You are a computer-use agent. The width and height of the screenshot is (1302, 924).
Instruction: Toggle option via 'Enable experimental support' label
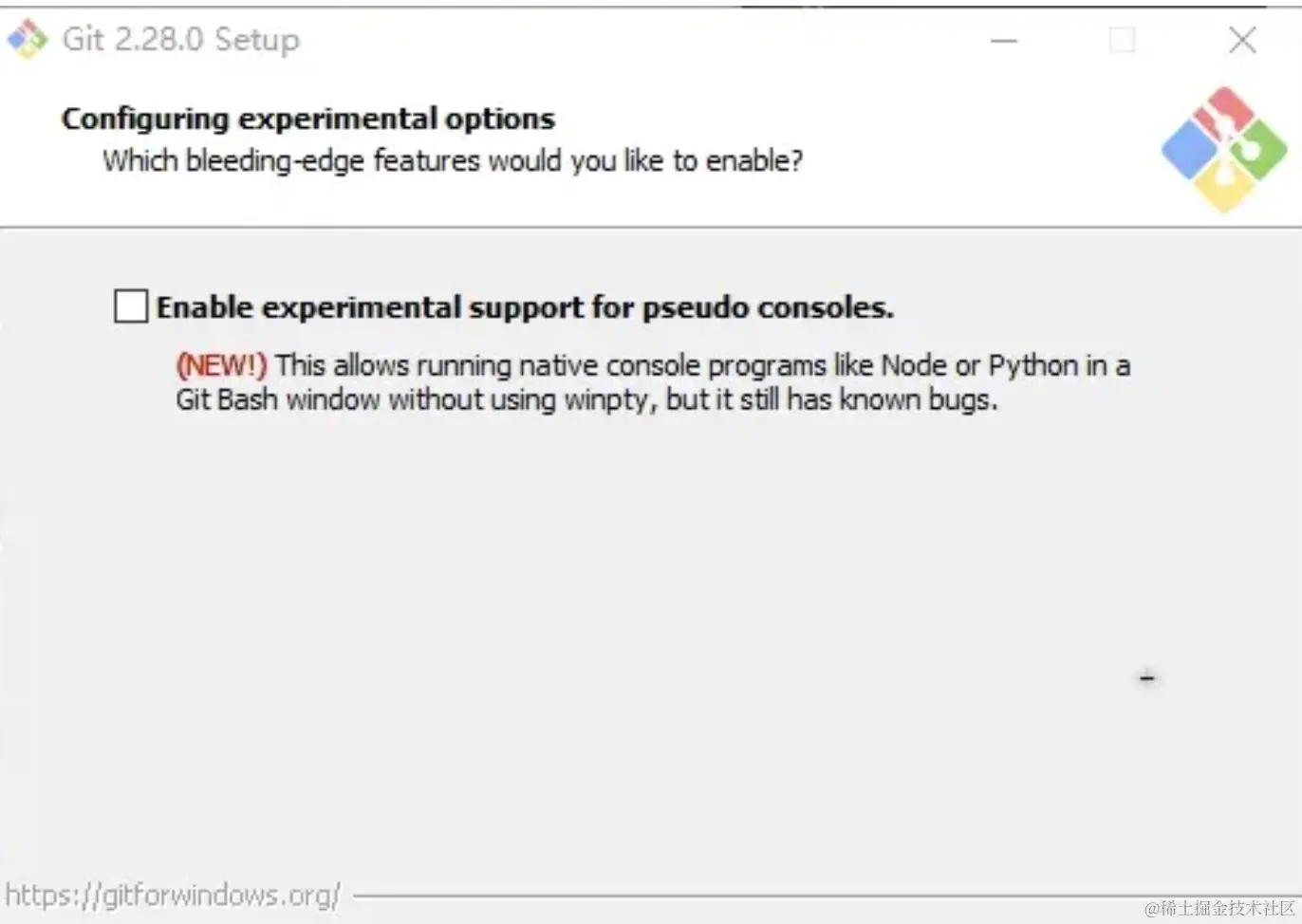[525, 307]
